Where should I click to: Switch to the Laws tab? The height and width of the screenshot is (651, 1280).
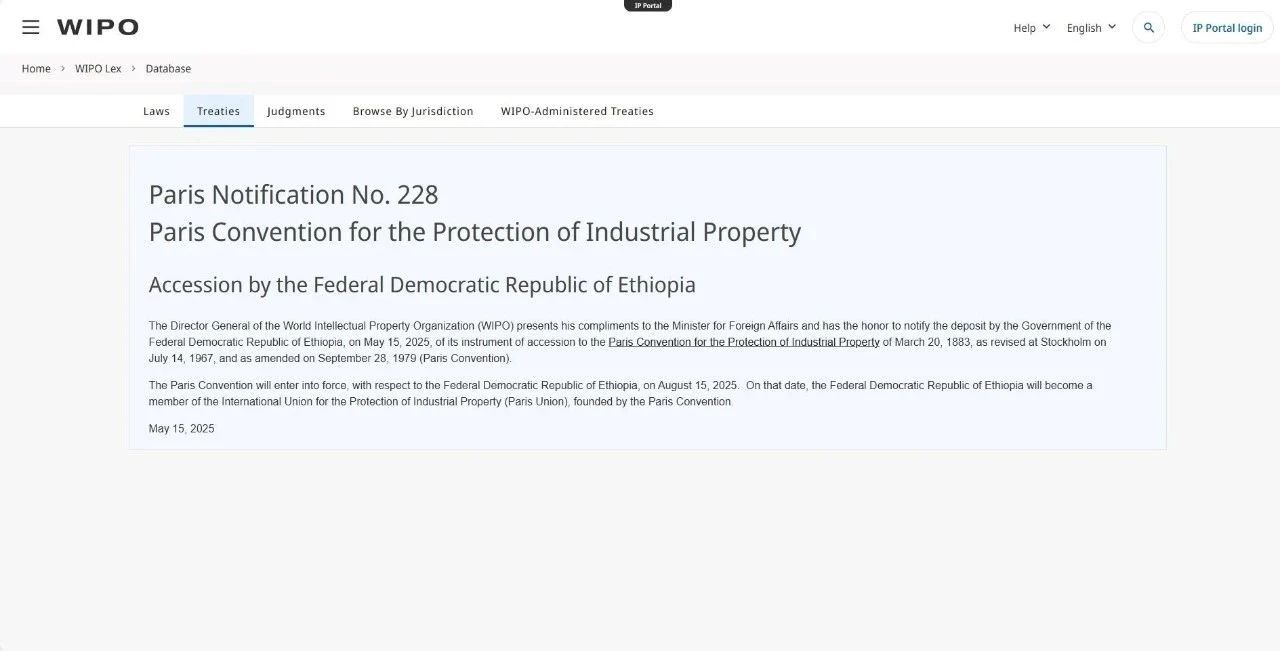[x=156, y=111]
